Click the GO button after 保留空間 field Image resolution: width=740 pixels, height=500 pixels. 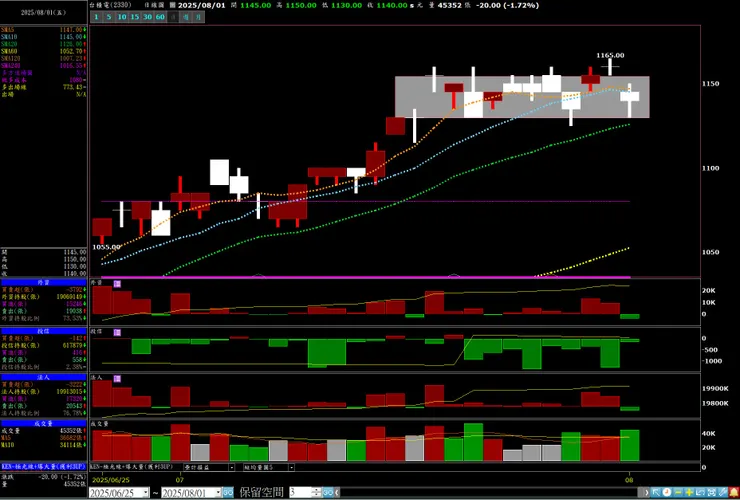pyautogui.click(x=328, y=493)
